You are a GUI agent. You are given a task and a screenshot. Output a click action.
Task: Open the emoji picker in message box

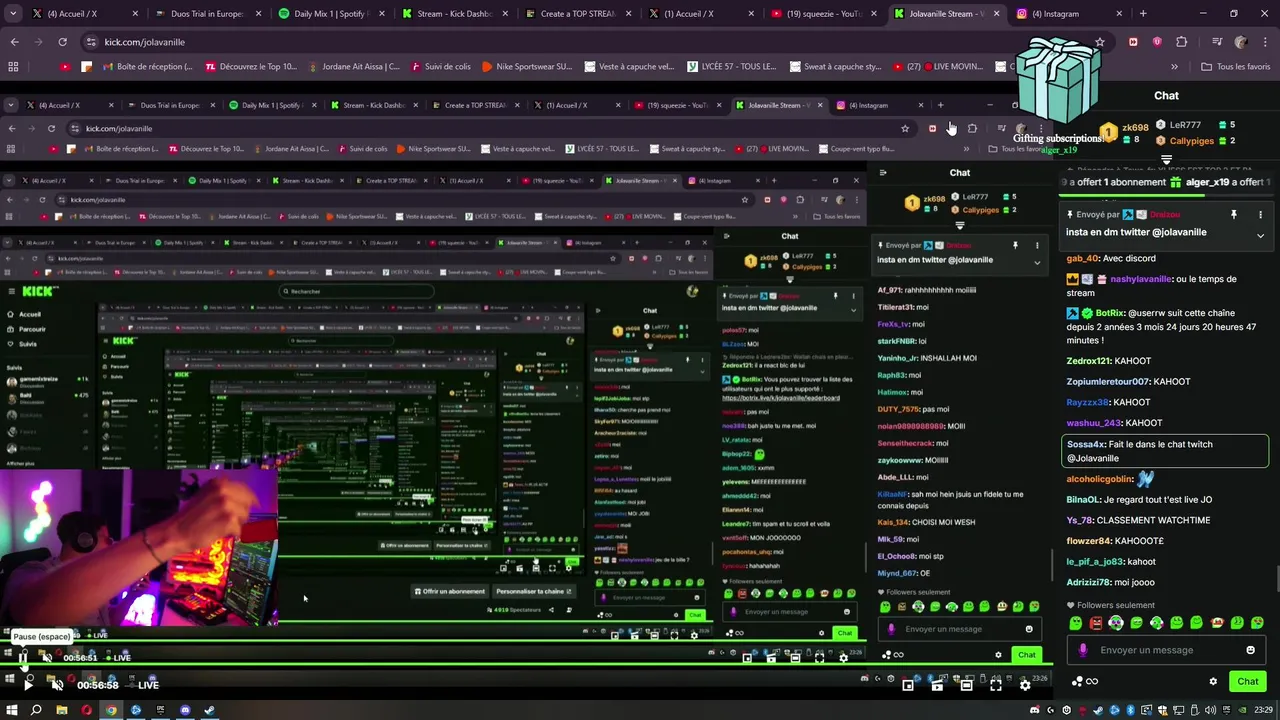tap(1250, 650)
